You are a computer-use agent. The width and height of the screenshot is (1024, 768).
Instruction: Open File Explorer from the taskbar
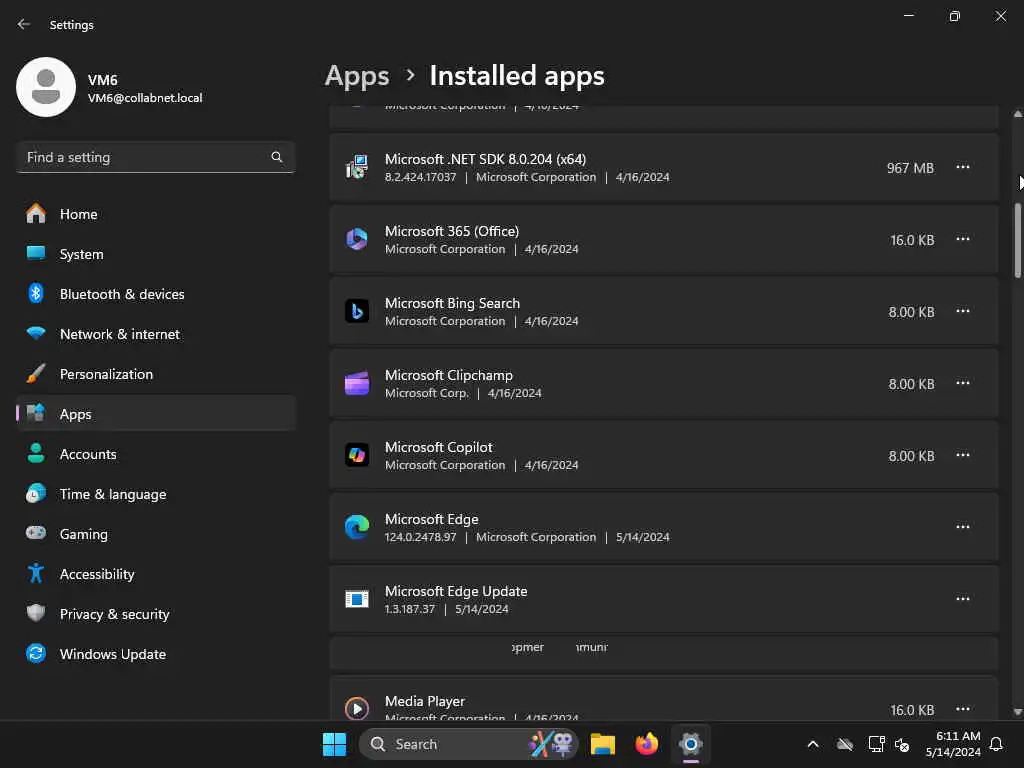602,744
